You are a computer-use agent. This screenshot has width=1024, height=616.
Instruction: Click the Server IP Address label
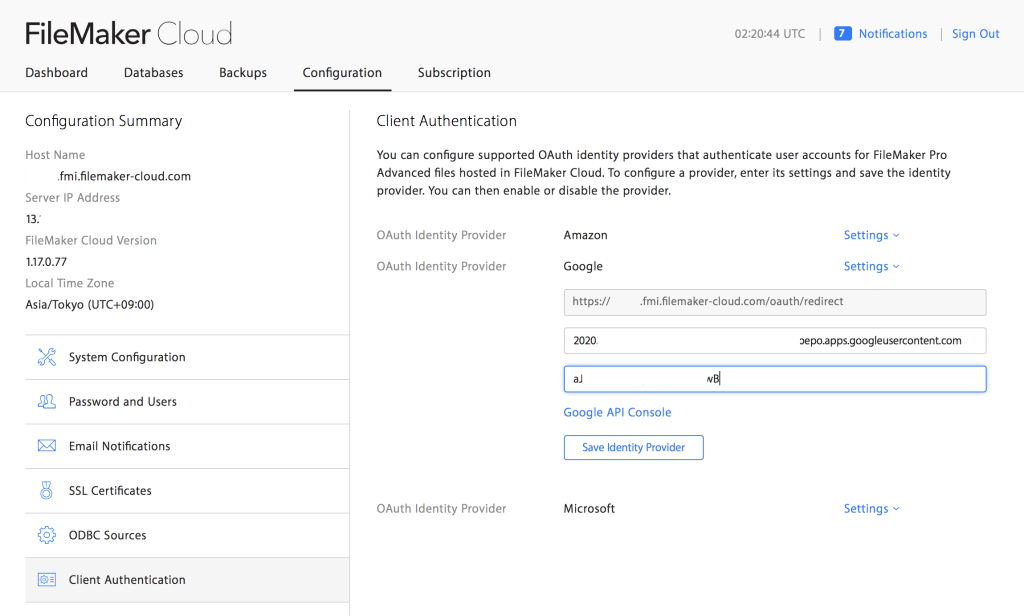click(x=72, y=198)
